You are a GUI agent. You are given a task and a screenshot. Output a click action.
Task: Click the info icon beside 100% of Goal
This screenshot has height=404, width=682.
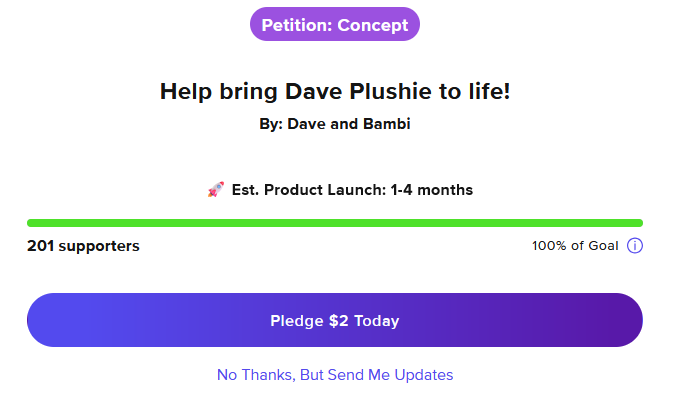634,246
